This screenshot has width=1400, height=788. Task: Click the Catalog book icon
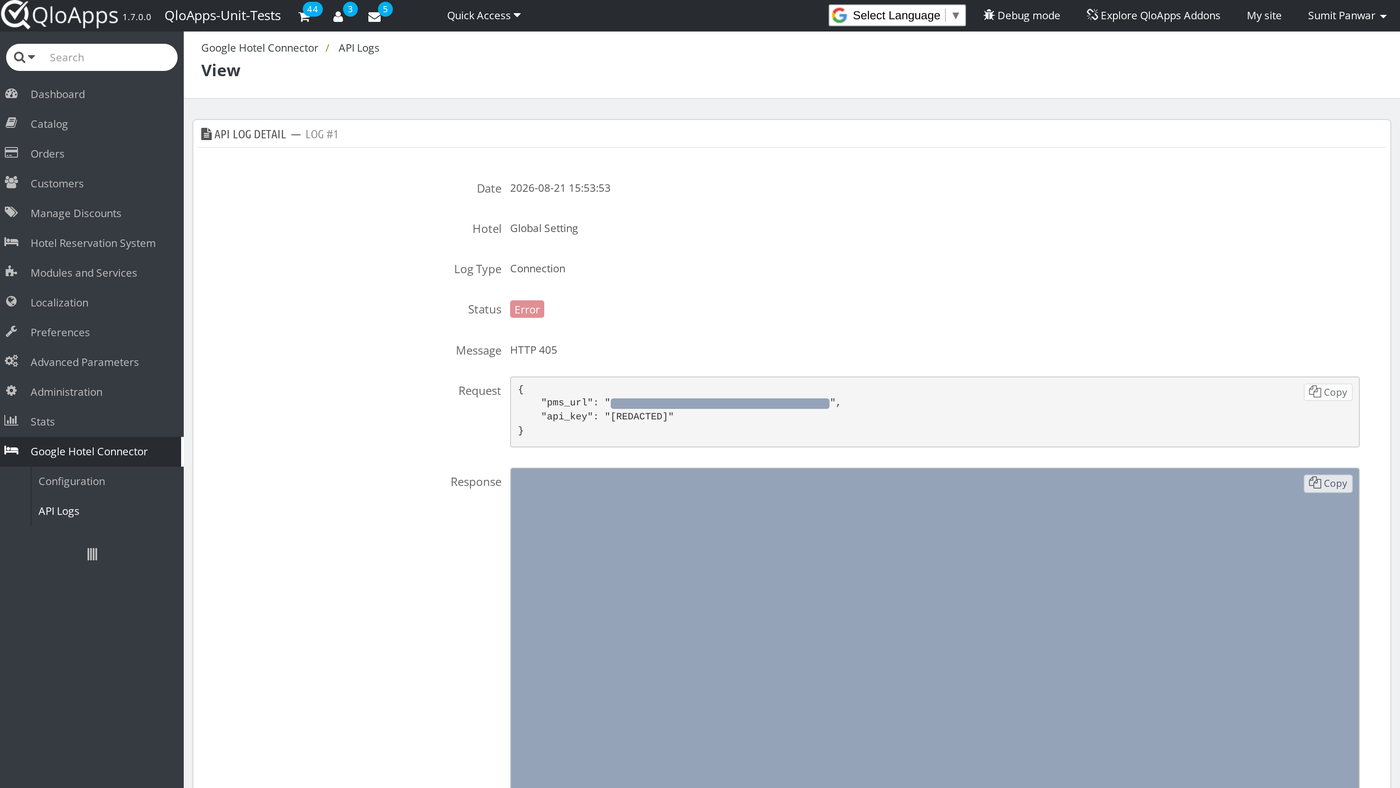(x=12, y=124)
